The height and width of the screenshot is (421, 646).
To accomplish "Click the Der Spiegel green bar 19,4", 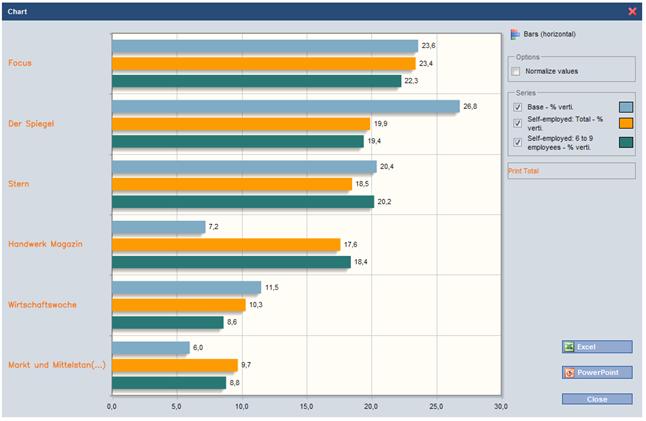I will 238,141.
